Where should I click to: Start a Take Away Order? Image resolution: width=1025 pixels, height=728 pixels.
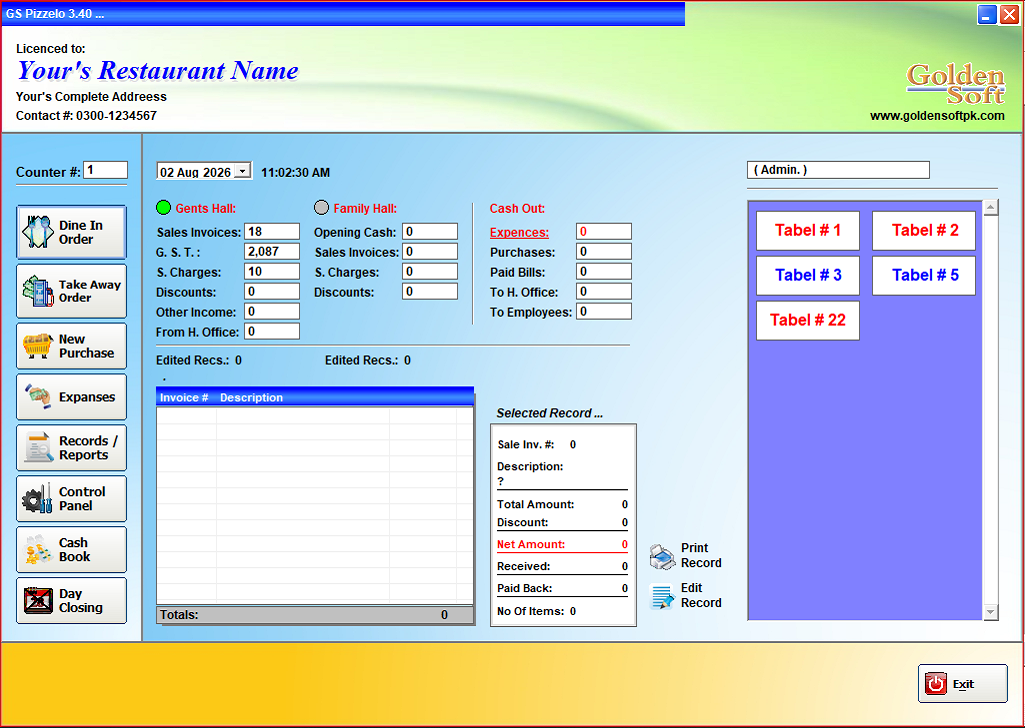pyautogui.click(x=71, y=291)
